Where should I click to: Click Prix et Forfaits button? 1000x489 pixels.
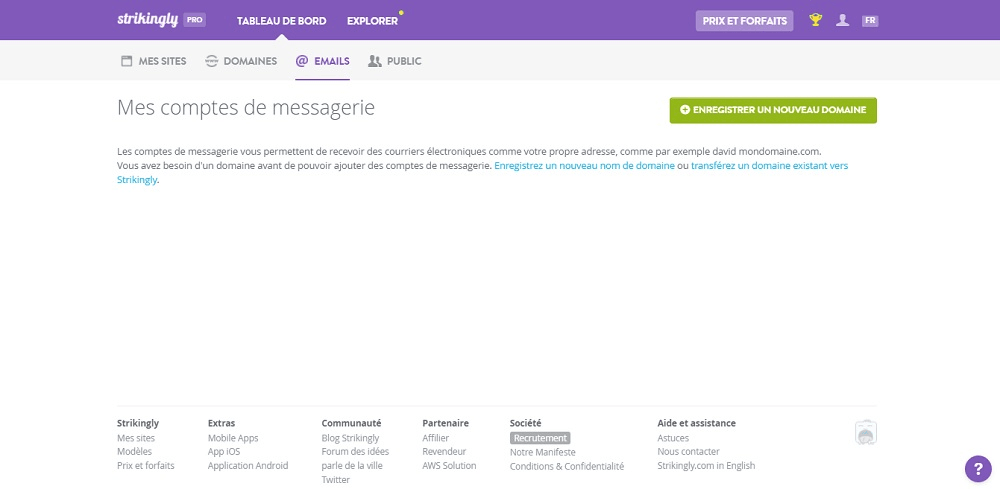[x=744, y=21]
